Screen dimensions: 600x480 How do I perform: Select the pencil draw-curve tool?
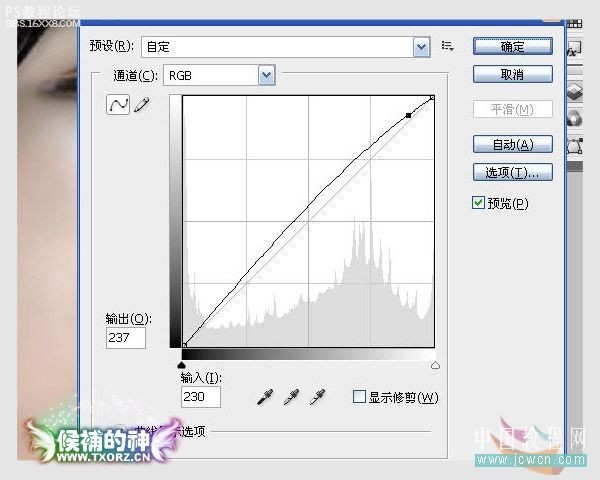click(142, 104)
